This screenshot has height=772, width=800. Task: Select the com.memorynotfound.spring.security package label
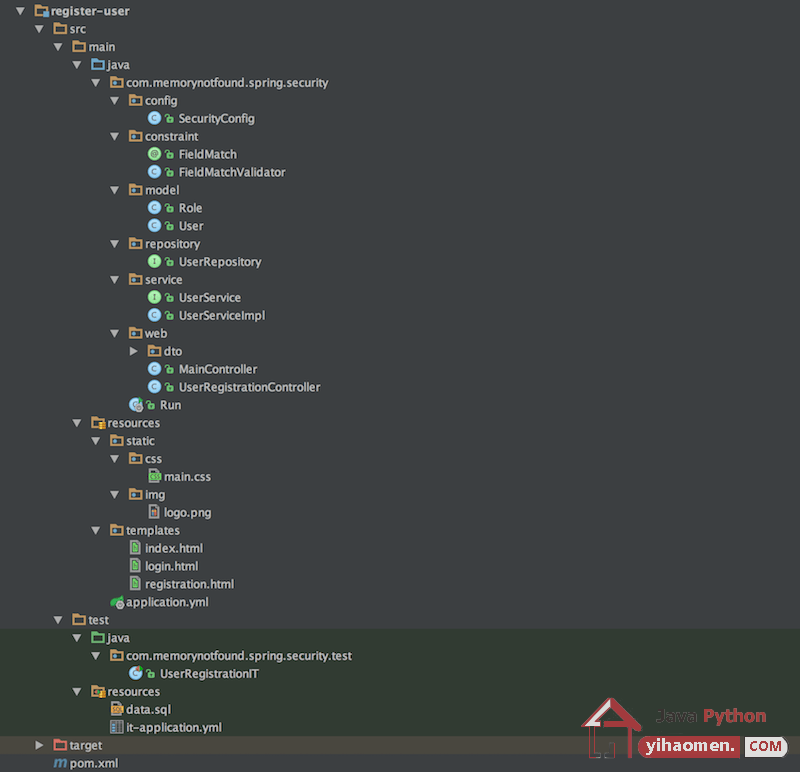click(x=227, y=83)
